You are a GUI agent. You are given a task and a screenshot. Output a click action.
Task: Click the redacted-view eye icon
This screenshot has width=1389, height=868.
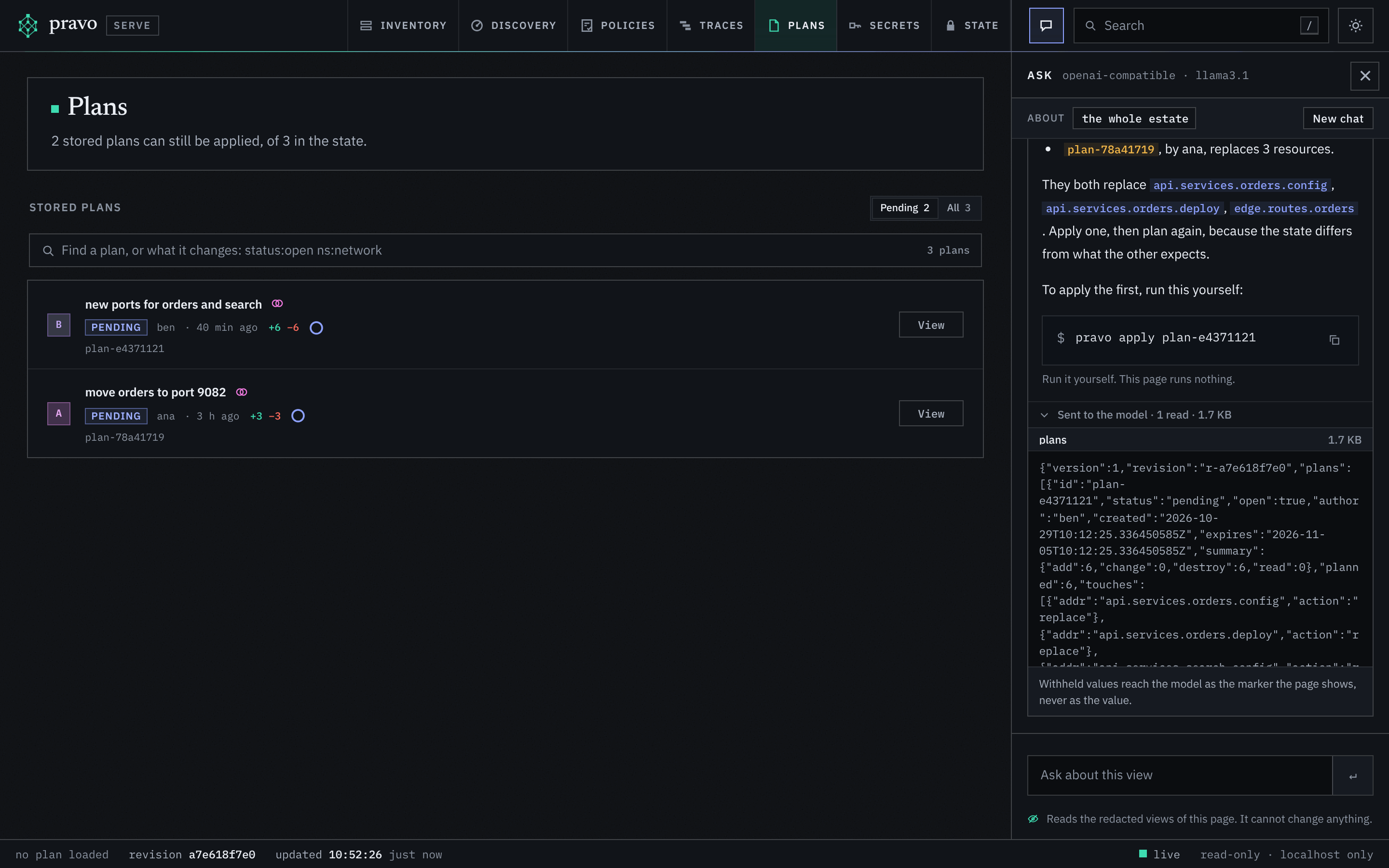[x=1033, y=819]
